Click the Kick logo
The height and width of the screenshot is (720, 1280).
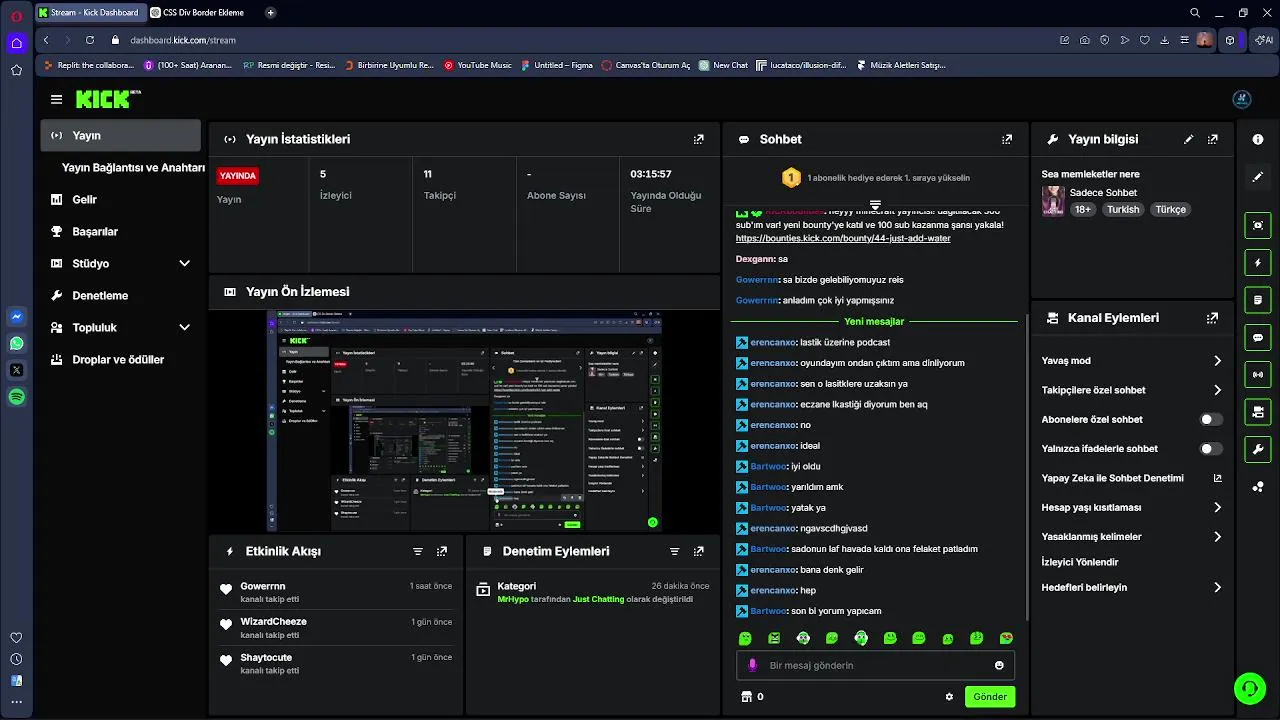106,99
